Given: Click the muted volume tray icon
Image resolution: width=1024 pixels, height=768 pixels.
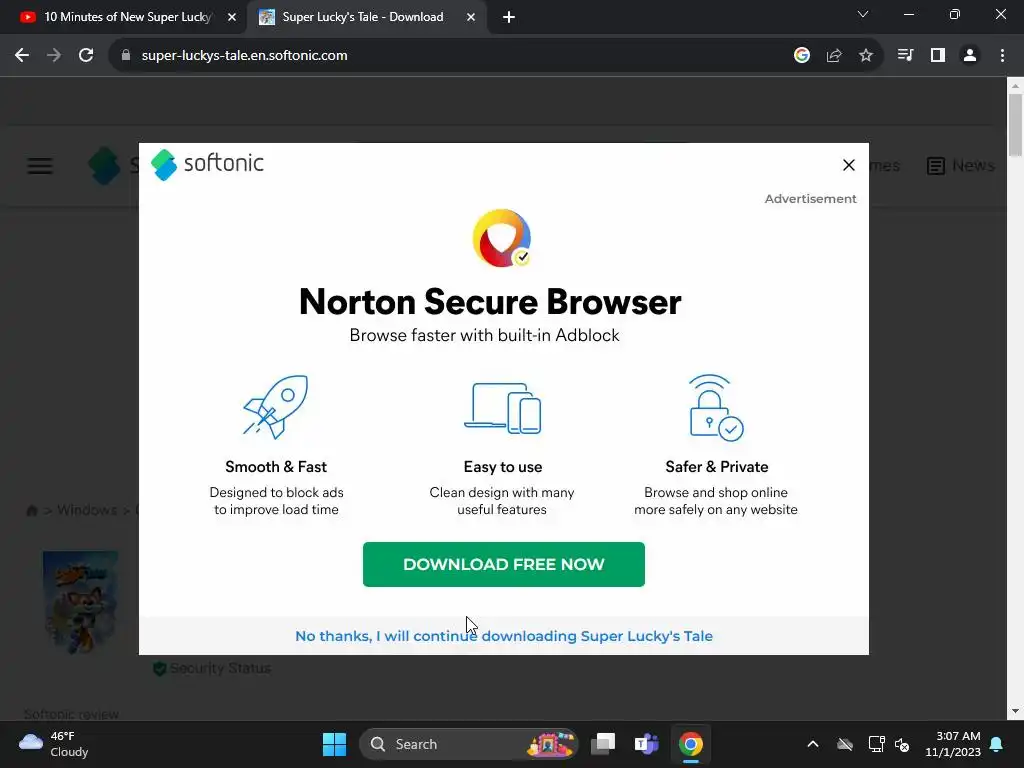Looking at the screenshot, I should pos(903,744).
